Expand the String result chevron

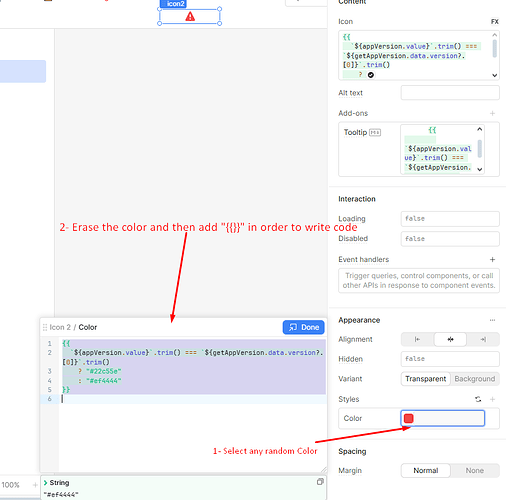pos(46,483)
